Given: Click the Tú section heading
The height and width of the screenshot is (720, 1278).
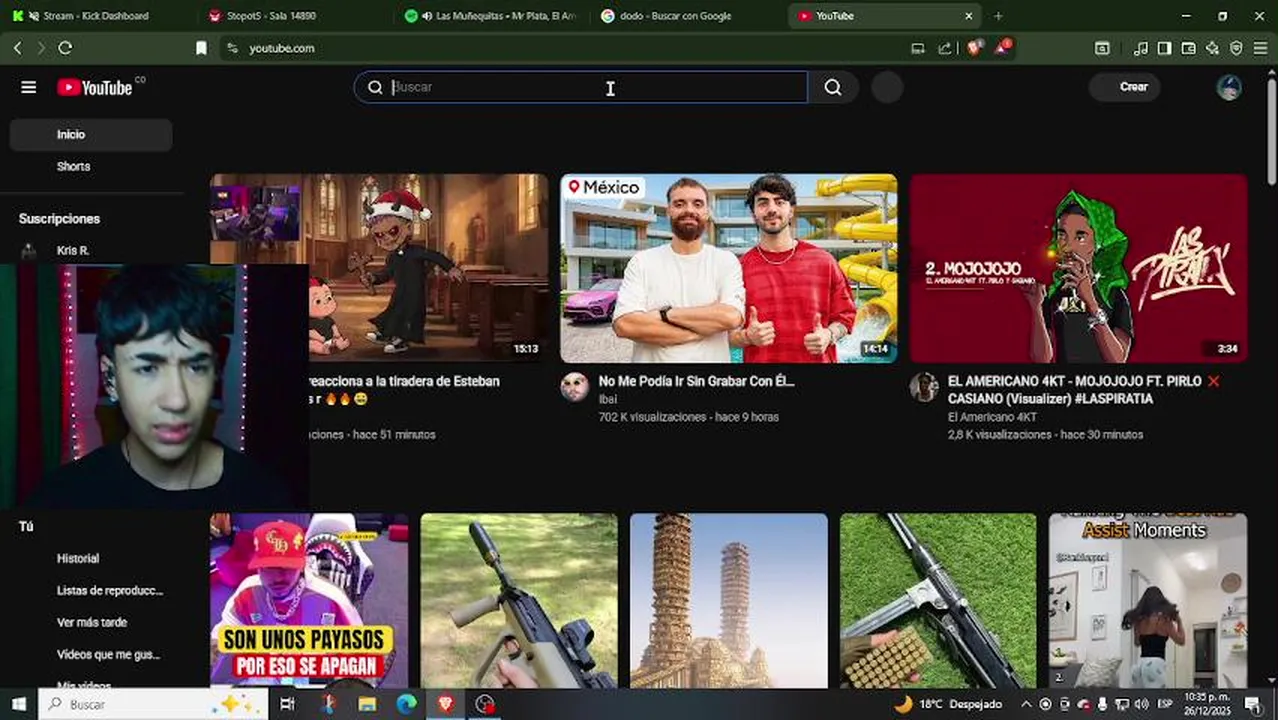Looking at the screenshot, I should pyautogui.click(x=26, y=526).
